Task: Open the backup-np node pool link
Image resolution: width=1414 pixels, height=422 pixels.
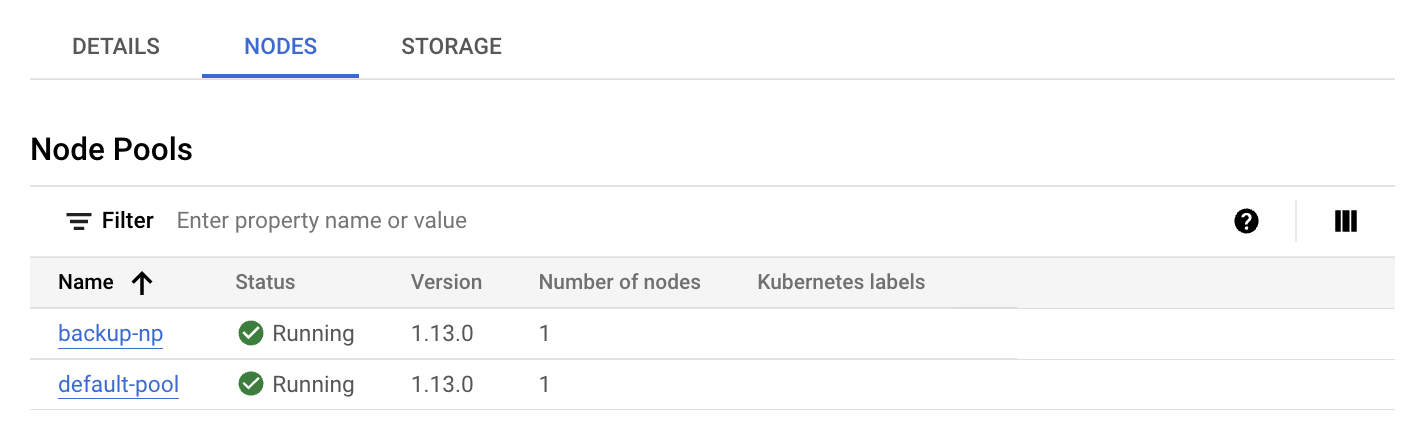Action: point(110,333)
